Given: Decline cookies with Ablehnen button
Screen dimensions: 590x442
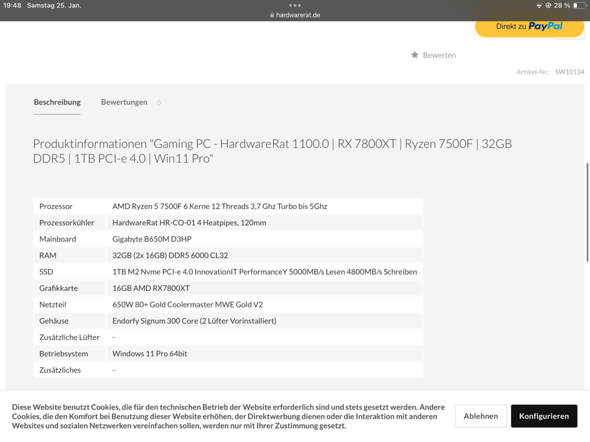Looking at the screenshot, I should click(481, 416).
